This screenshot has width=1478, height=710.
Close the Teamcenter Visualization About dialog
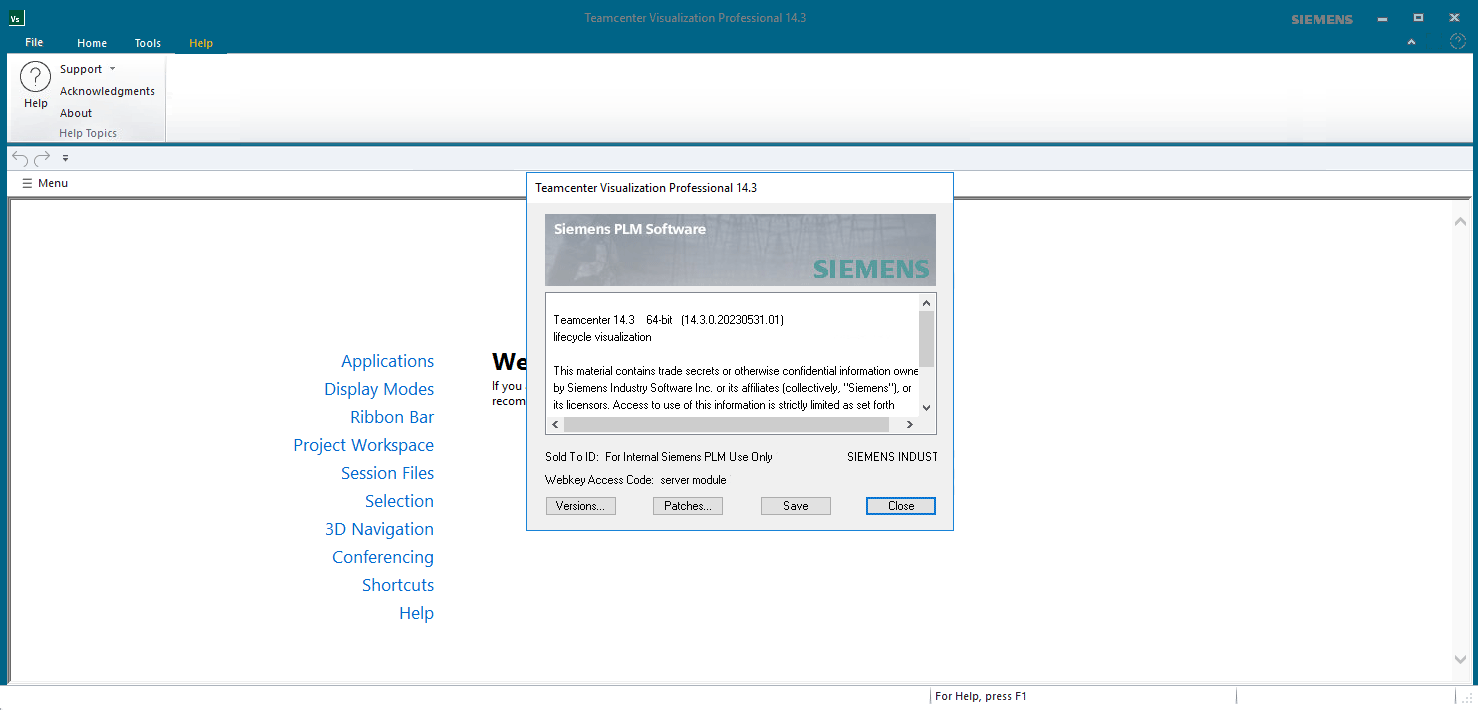[x=899, y=505]
